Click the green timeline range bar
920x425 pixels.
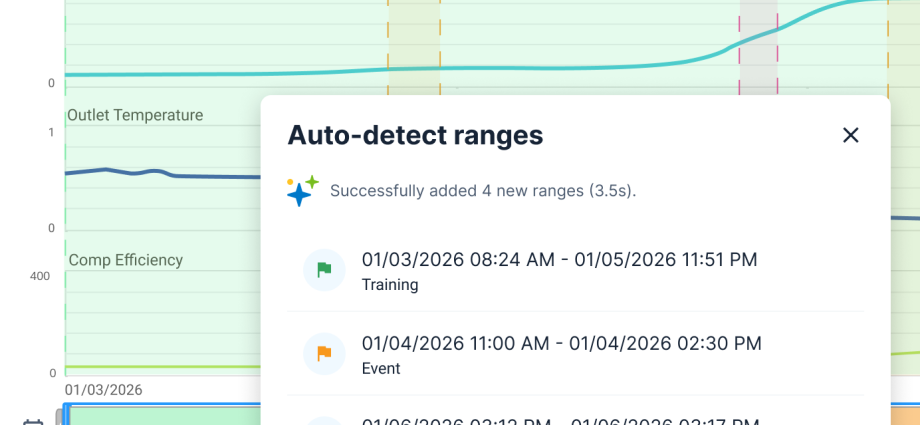[x=160, y=415]
